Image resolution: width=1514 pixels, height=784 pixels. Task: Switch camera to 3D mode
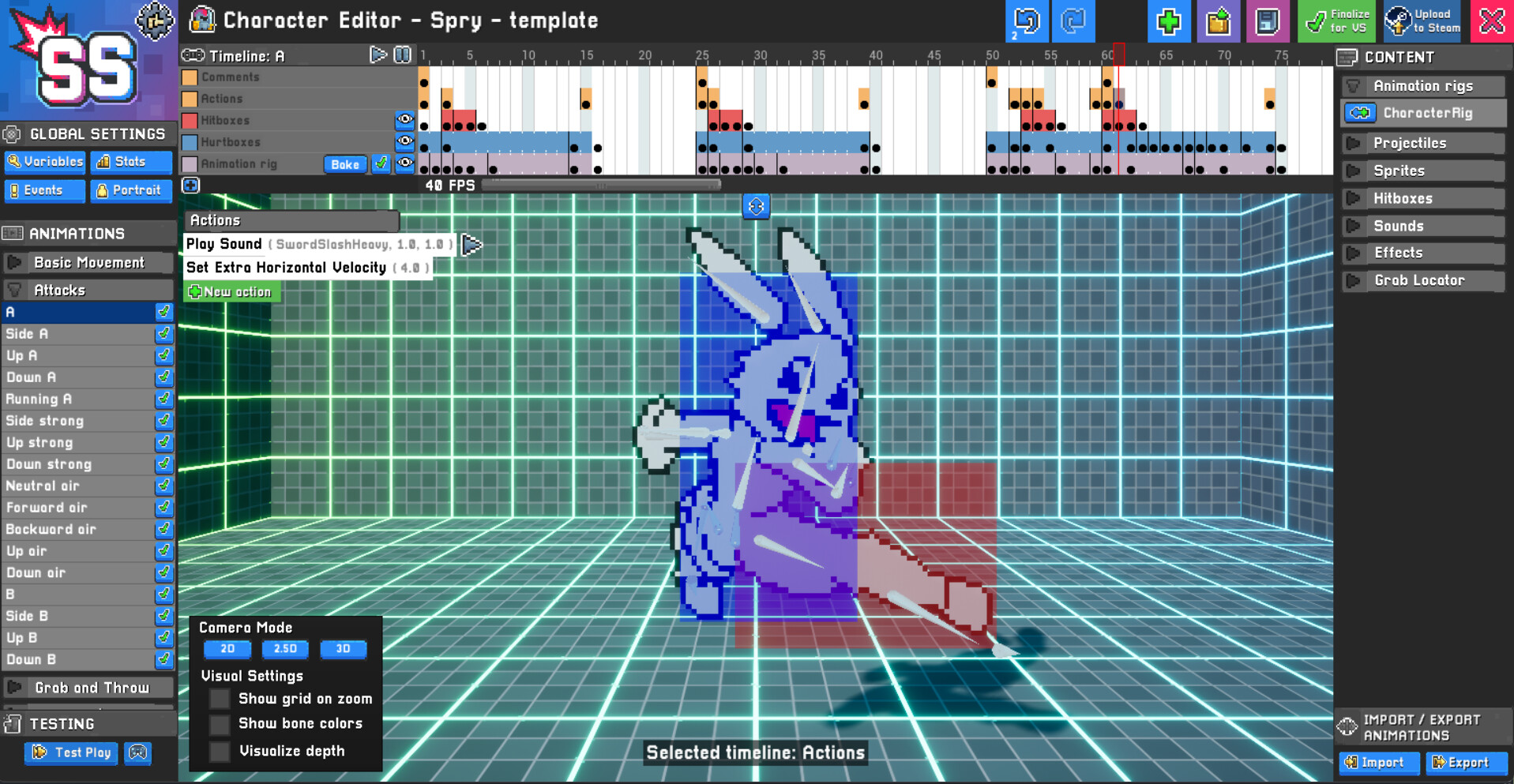tap(344, 649)
